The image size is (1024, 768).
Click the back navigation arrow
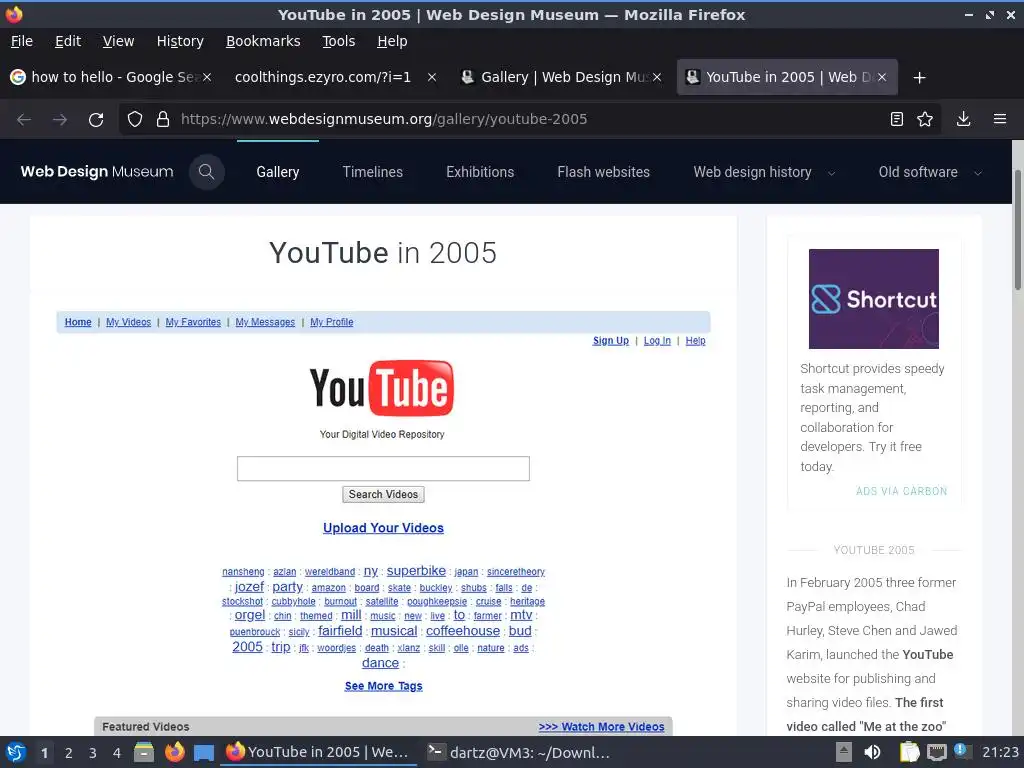coord(24,120)
